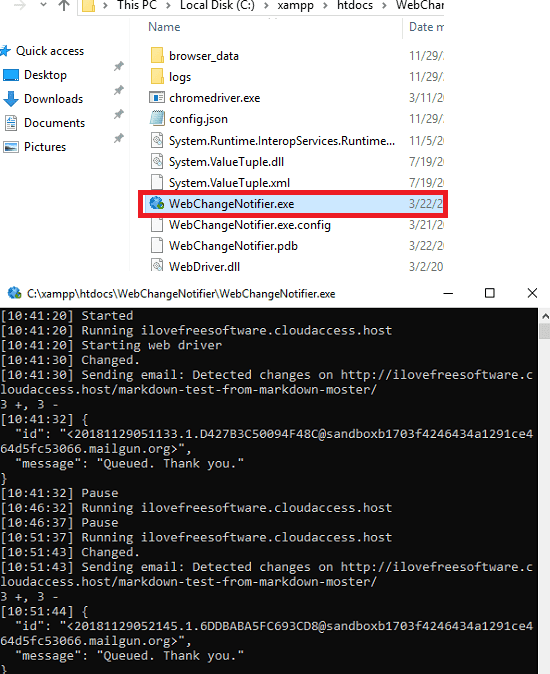Select the WebChangeNotifier.exe.config file icon

click(157, 224)
